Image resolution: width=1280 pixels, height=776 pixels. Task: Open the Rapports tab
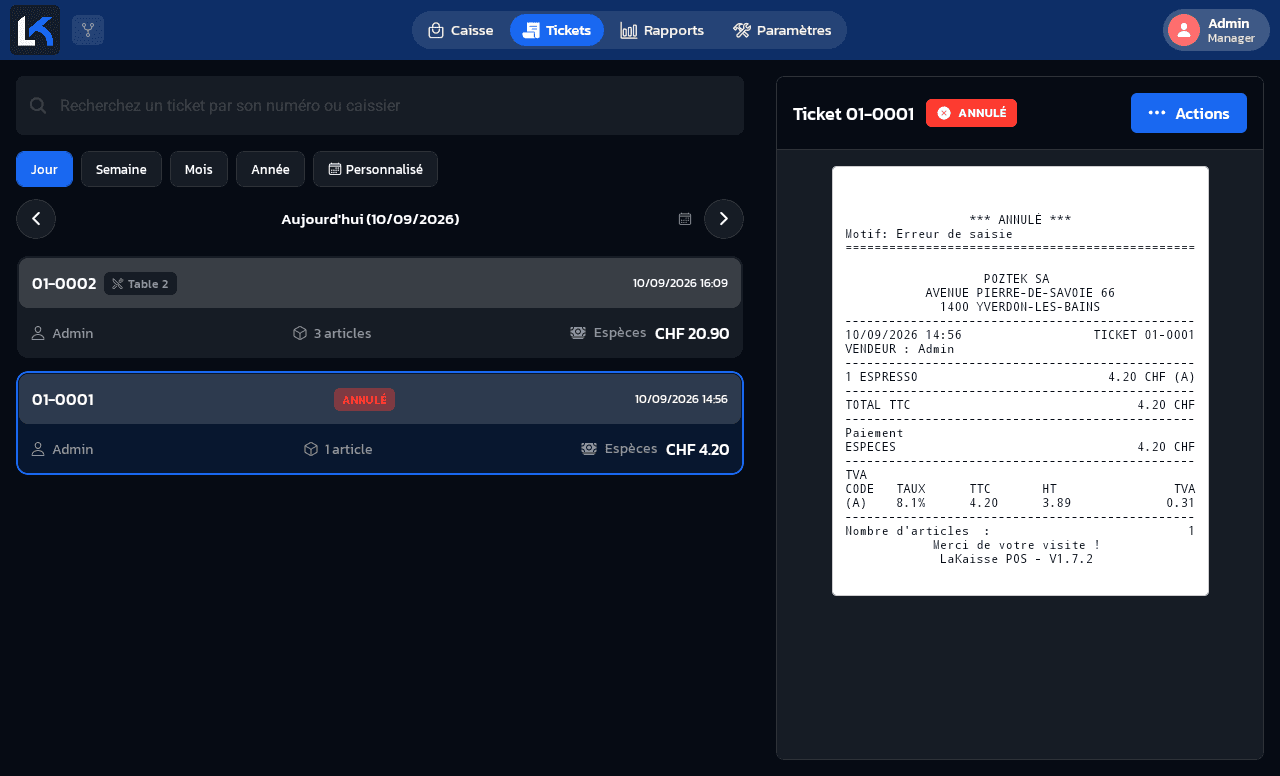point(662,30)
